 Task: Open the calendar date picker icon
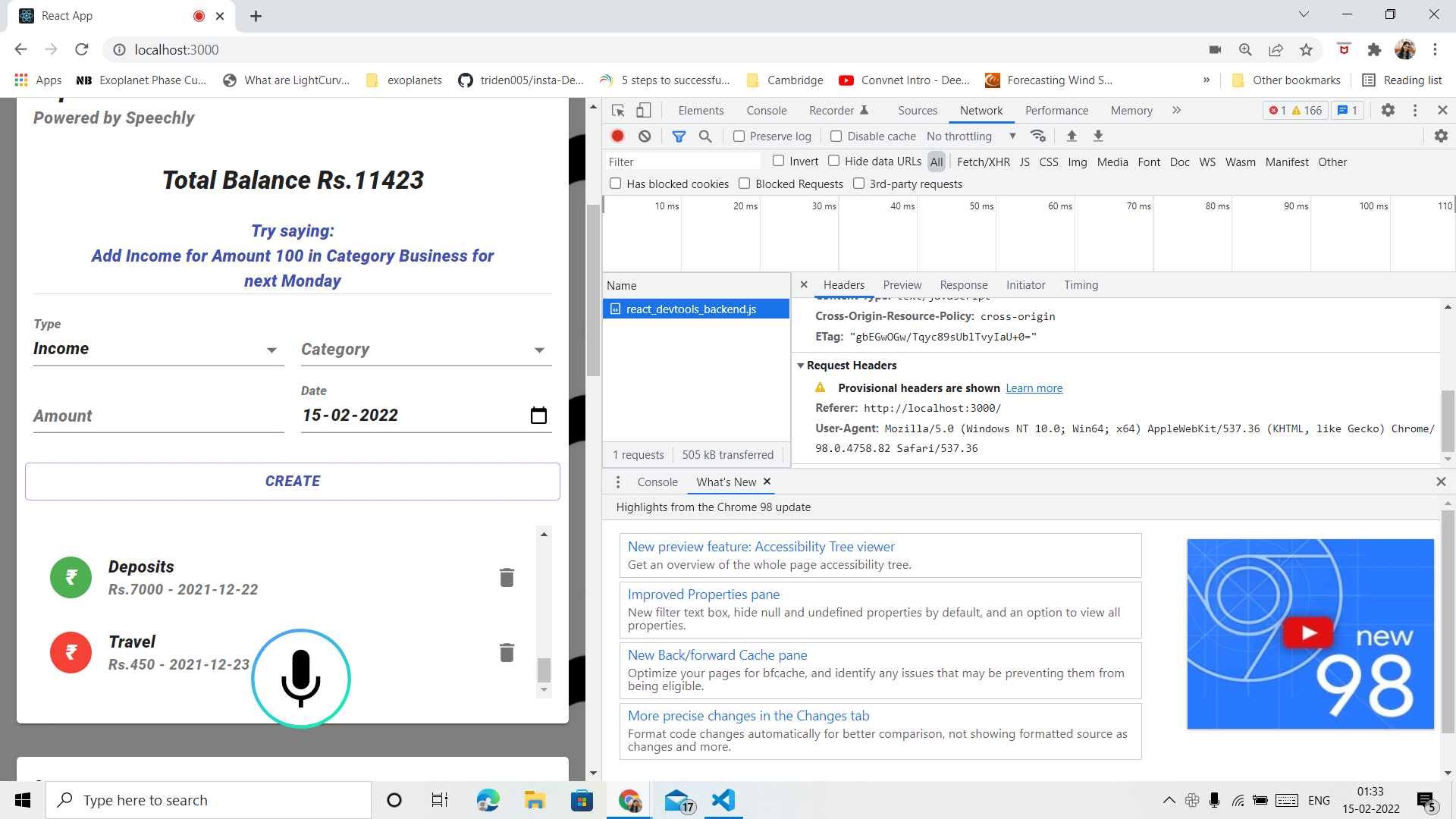[x=538, y=416]
